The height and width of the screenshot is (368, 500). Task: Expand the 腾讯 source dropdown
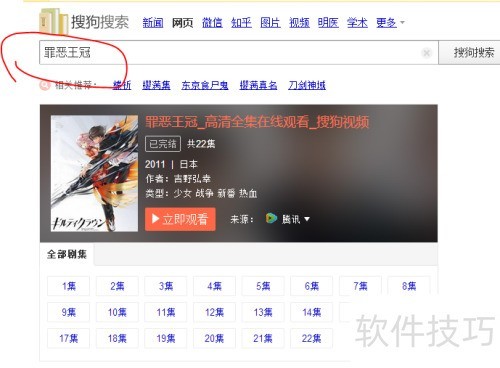pos(296,219)
